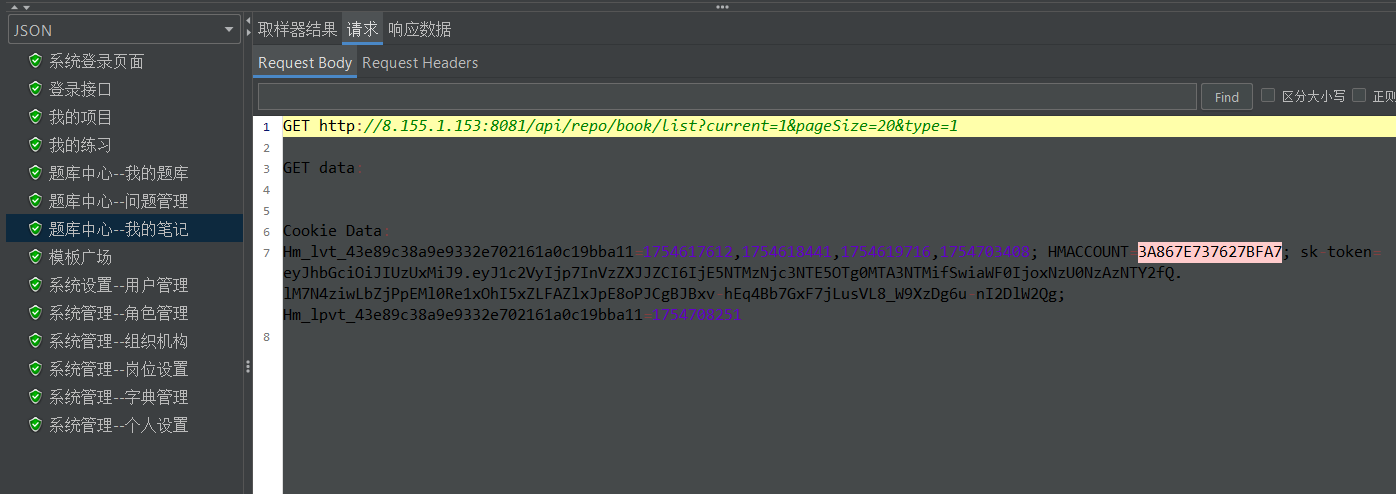This screenshot has width=1396, height=494.
Task: Toggle the 区分大小写 checkbox
Action: pos(1268,96)
